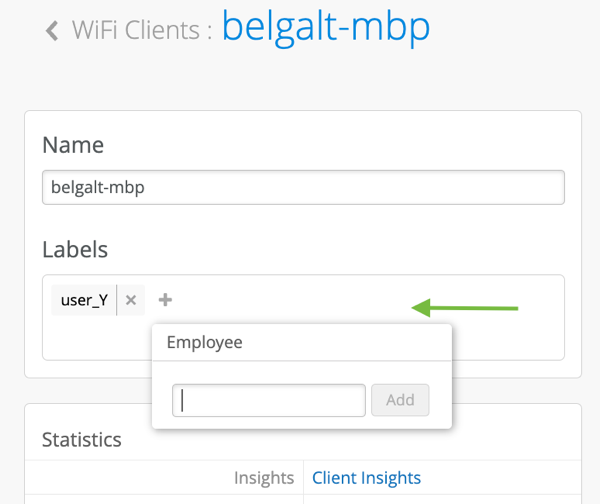Remove the user_Y label with X

click(x=131, y=299)
